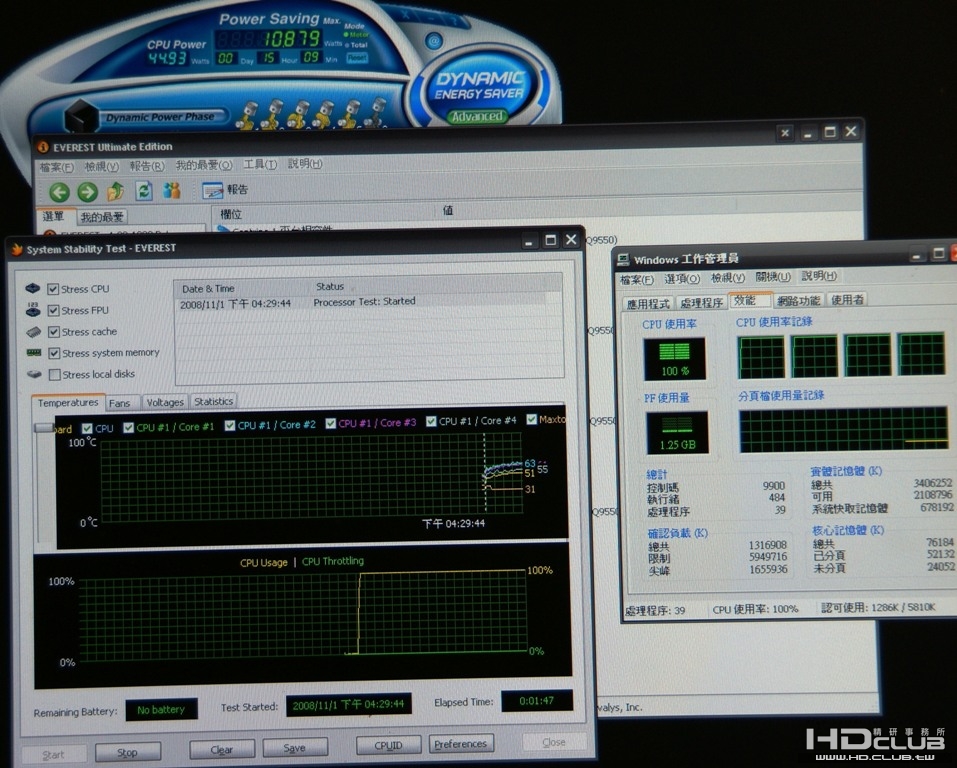Open the 我的最愛(O) menu in EVEREST
The image size is (957, 768).
click(x=204, y=165)
